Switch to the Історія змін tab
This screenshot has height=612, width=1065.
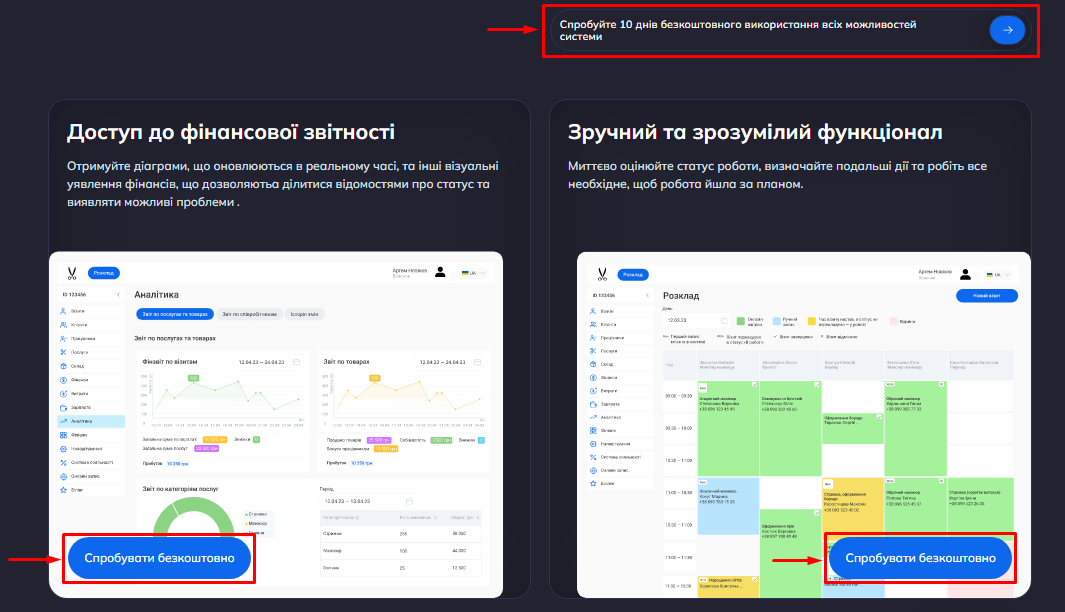(x=304, y=314)
